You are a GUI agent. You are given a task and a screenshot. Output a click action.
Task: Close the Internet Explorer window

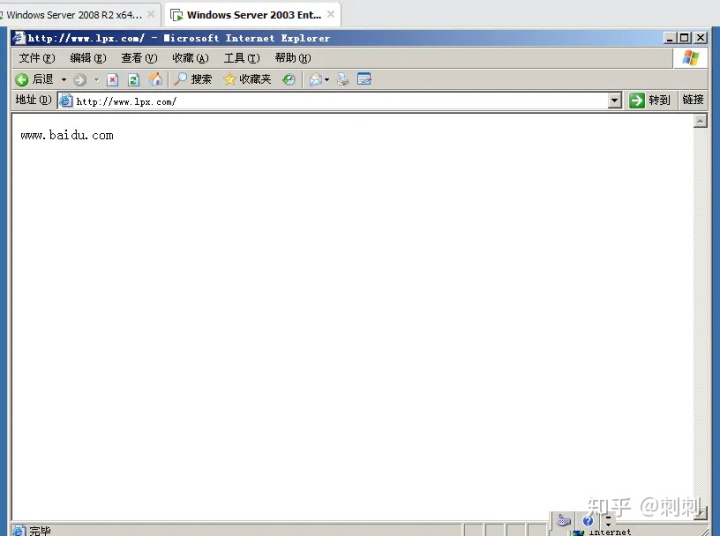[700, 38]
